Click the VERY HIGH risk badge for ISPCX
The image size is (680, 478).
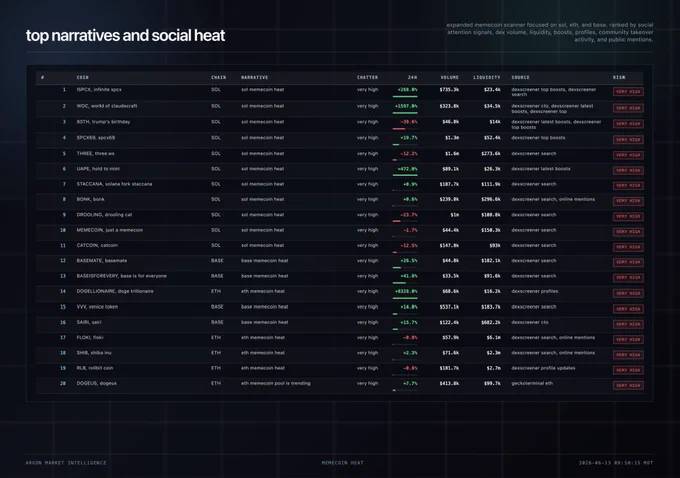click(628, 92)
